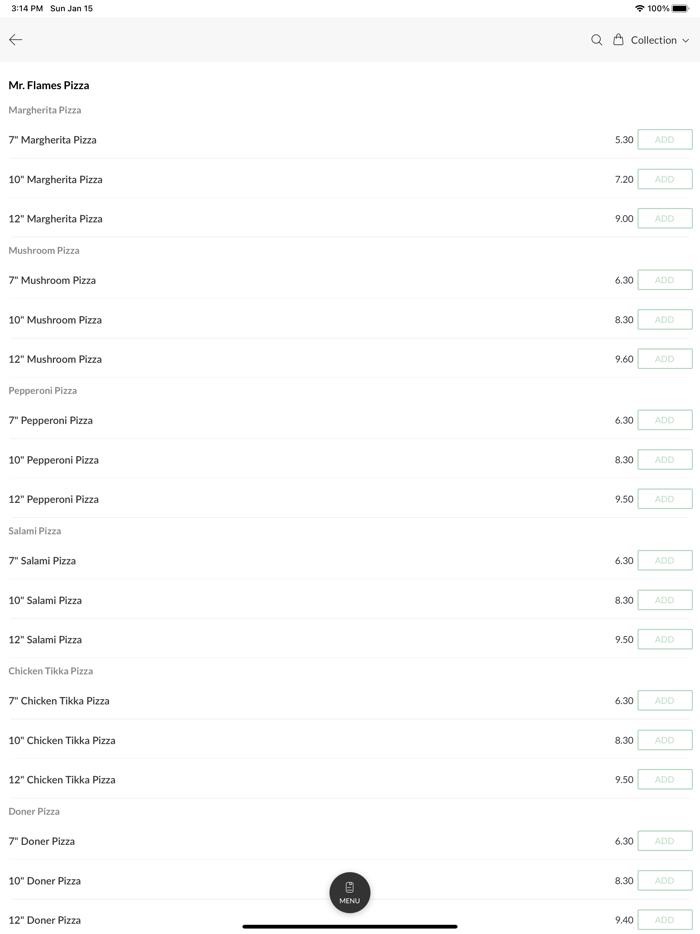Tap the 7" Chicken Tikka Pizza label

pos(59,701)
